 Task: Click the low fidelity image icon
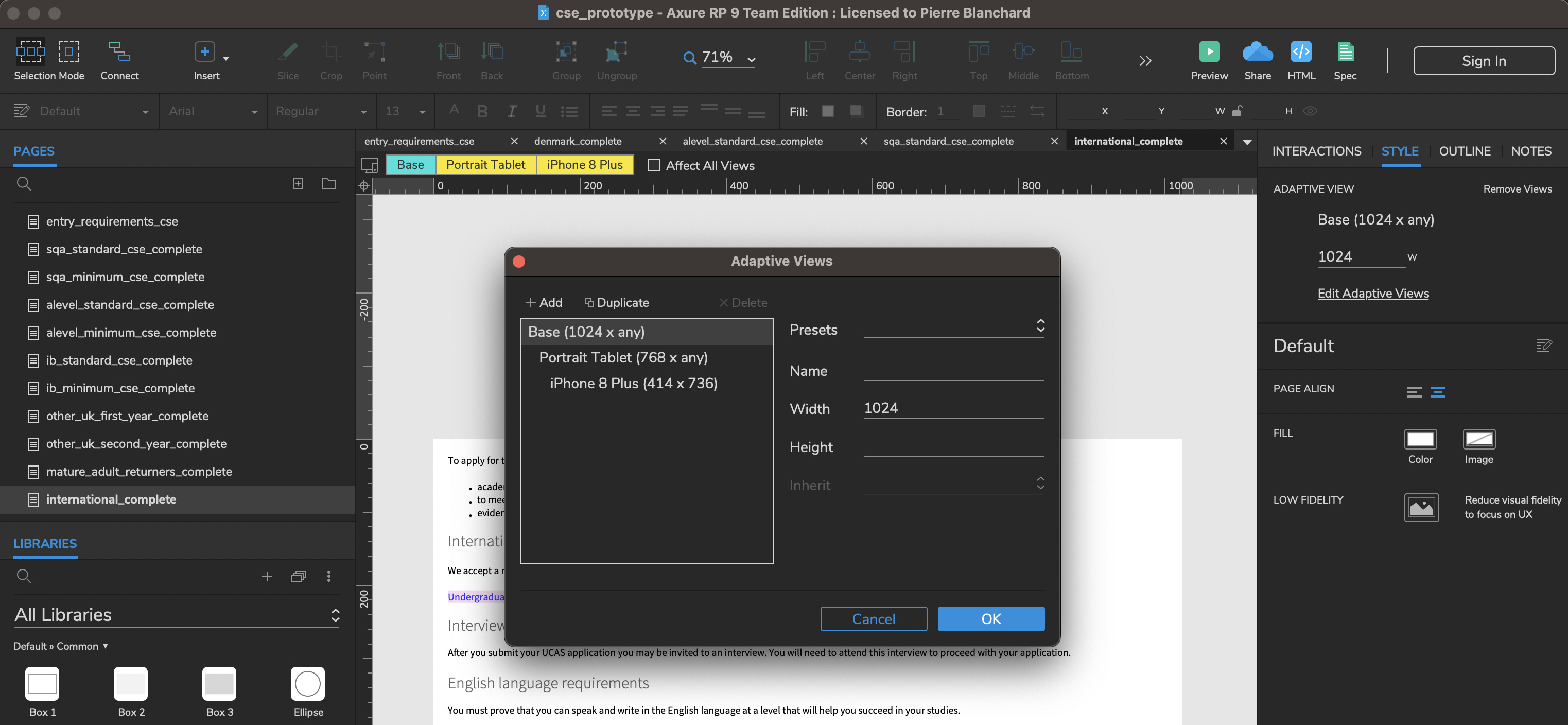click(1421, 507)
